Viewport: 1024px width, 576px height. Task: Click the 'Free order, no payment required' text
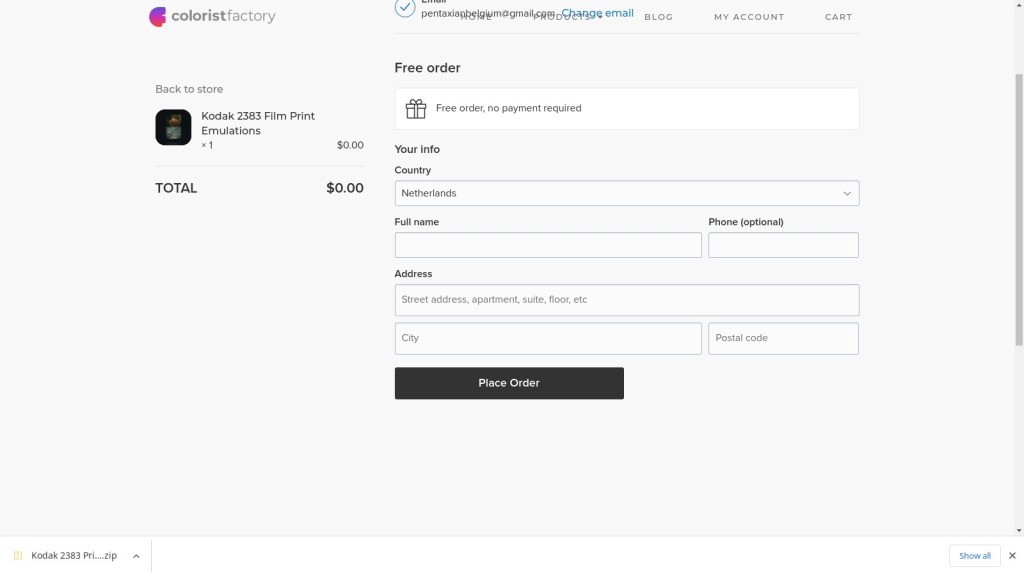(508, 108)
